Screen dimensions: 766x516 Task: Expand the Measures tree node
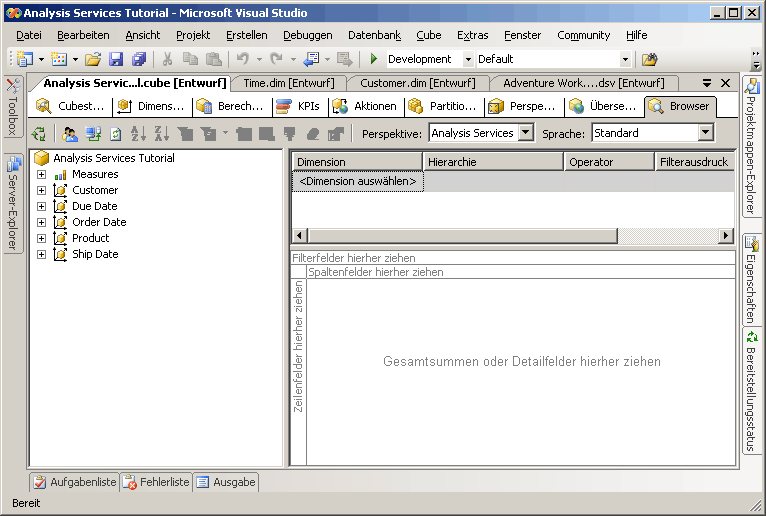click(x=41, y=174)
